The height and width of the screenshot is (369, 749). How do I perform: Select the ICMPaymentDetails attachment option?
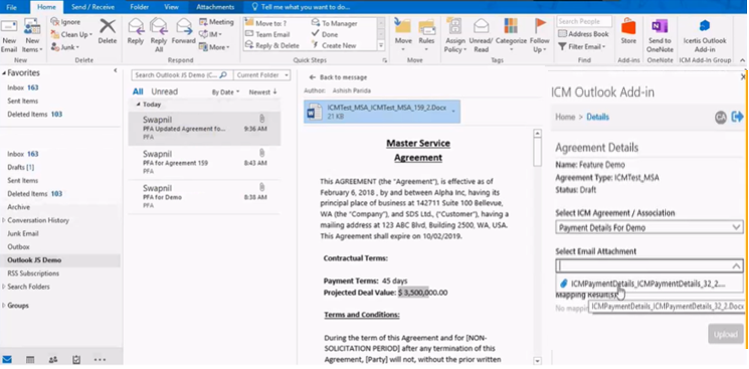point(649,283)
